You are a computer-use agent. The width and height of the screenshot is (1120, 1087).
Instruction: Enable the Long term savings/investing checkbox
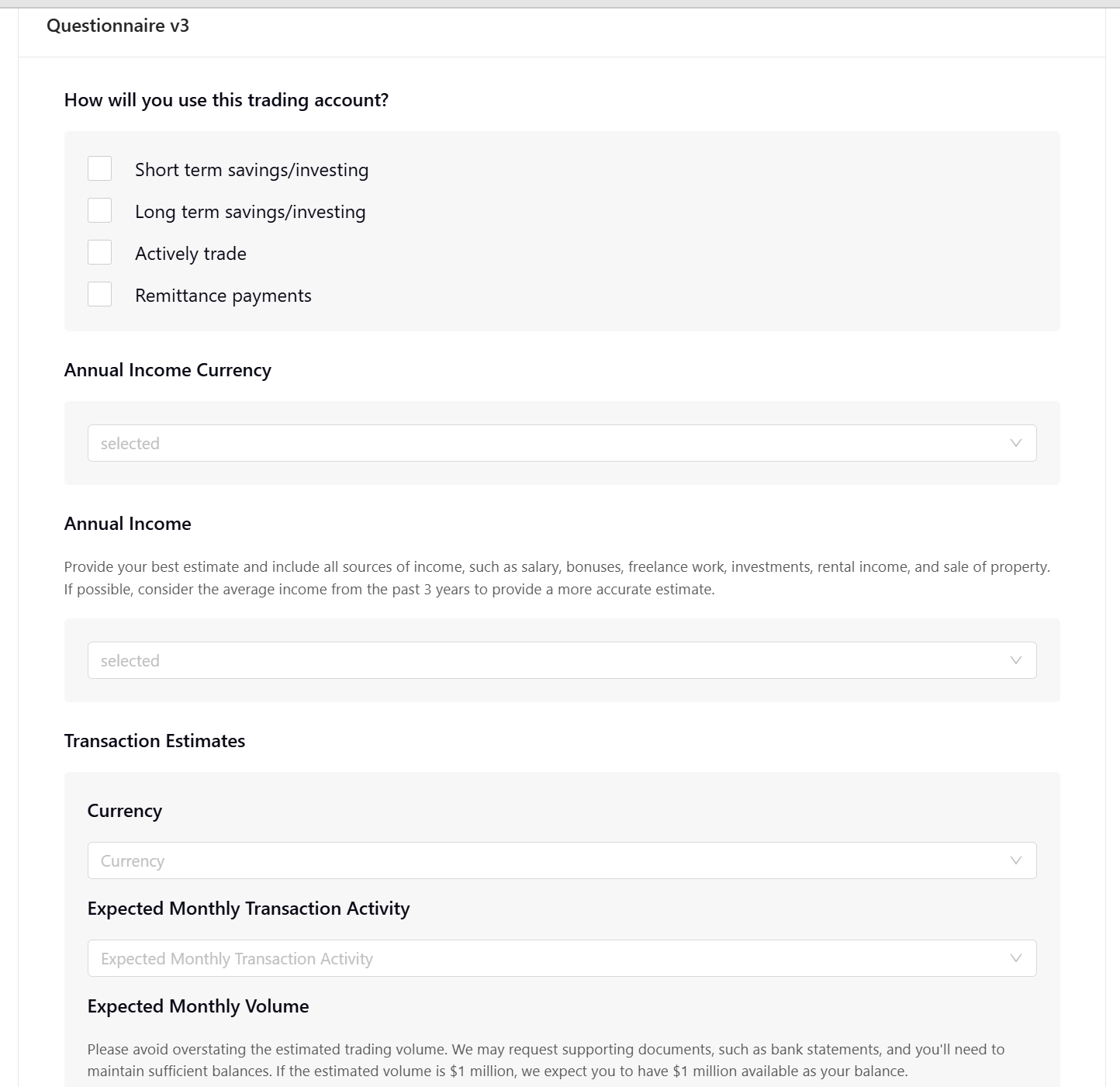pyautogui.click(x=99, y=210)
